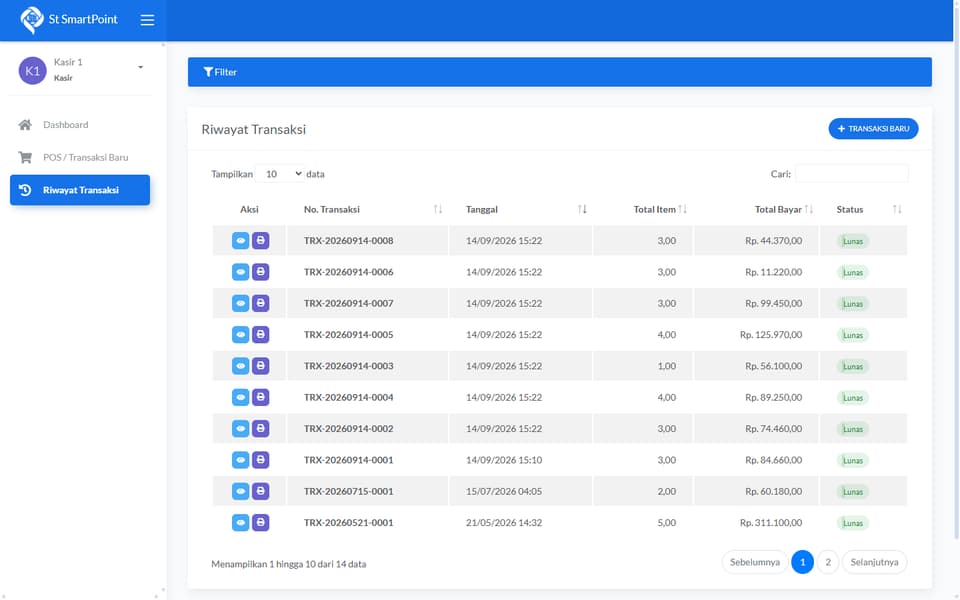The height and width of the screenshot is (600, 960).
Task: Sort by Status column
Action: coord(863,209)
